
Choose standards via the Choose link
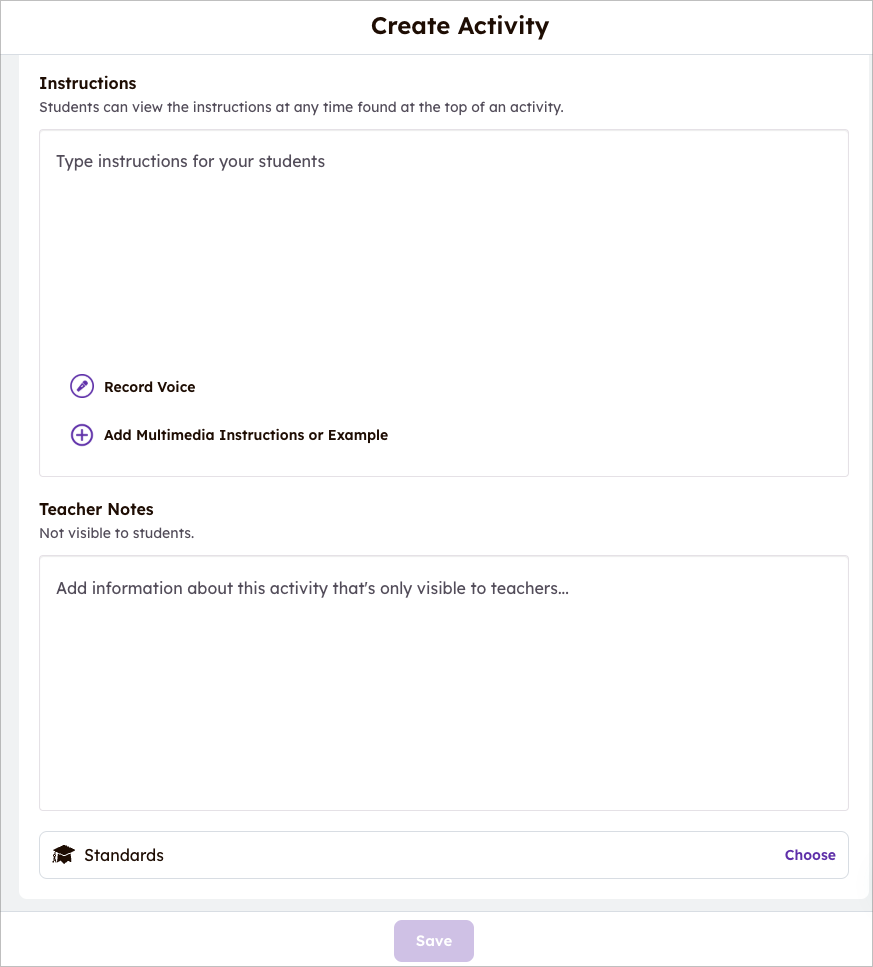click(x=810, y=855)
